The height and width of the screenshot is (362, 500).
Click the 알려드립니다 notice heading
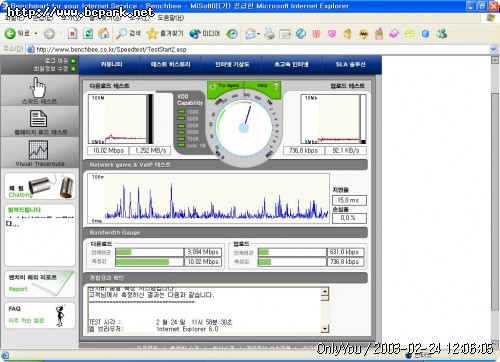click(24, 210)
